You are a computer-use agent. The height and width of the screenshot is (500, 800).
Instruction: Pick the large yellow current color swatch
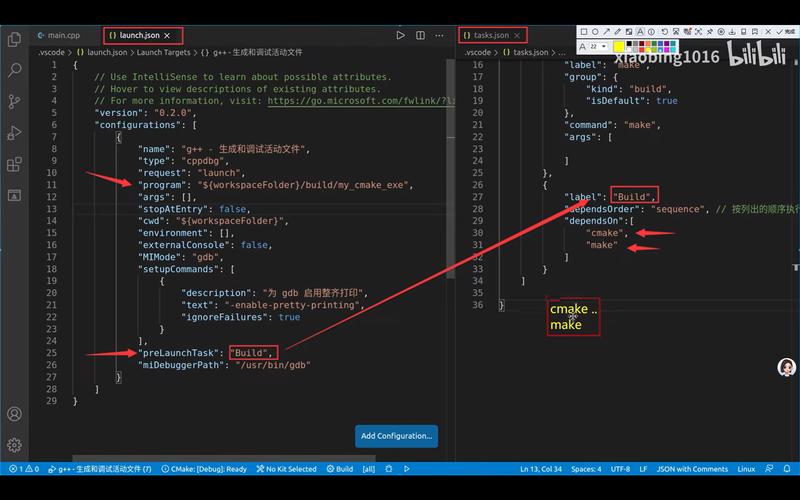618,46
